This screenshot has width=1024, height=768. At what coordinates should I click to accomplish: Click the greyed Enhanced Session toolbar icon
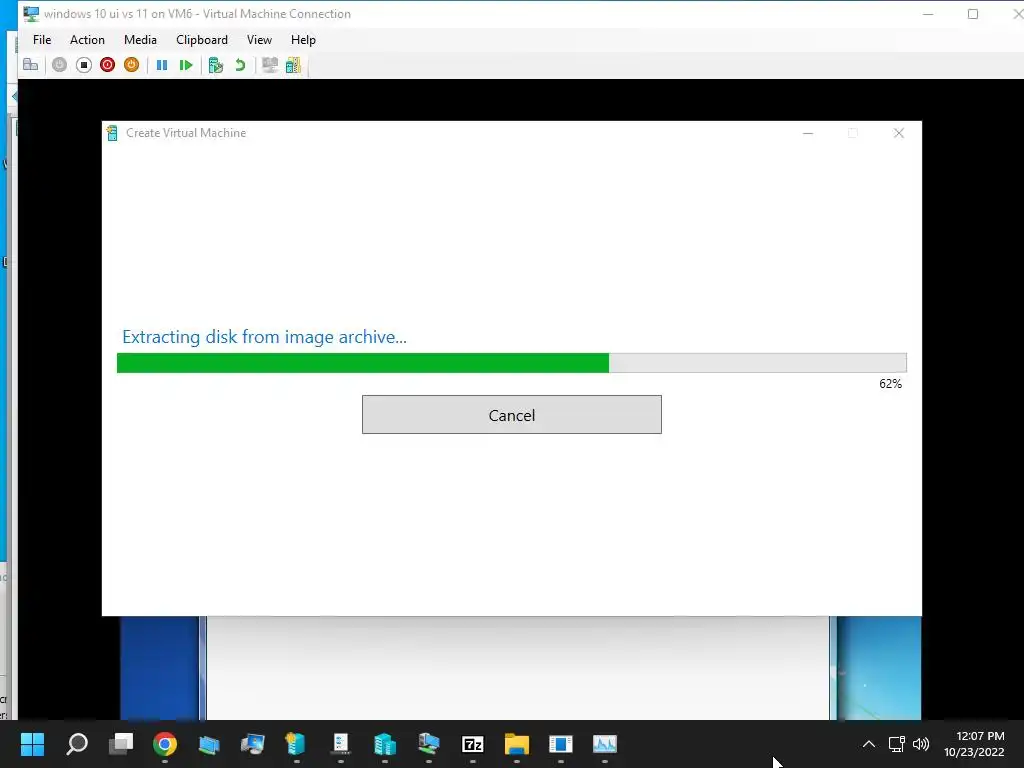pos(270,65)
